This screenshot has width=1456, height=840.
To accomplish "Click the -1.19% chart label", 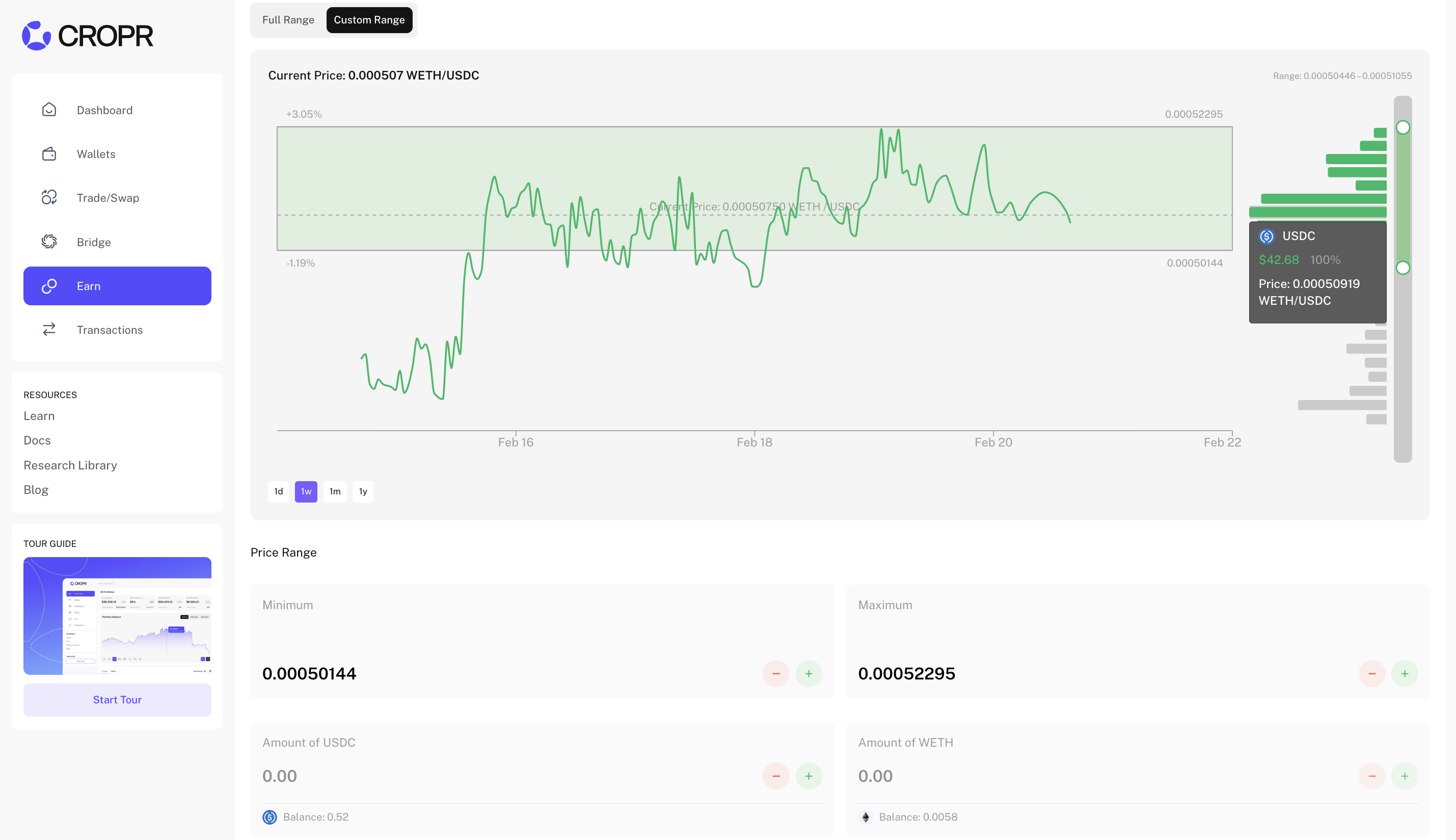I will [301, 263].
